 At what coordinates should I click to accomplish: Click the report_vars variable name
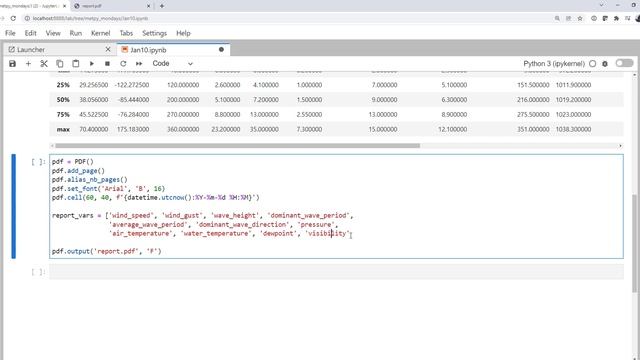[x=73, y=216]
